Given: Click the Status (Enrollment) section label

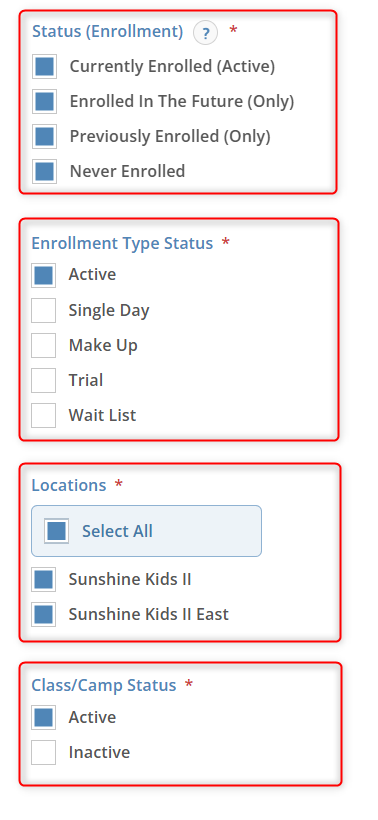Looking at the screenshot, I should [108, 32].
